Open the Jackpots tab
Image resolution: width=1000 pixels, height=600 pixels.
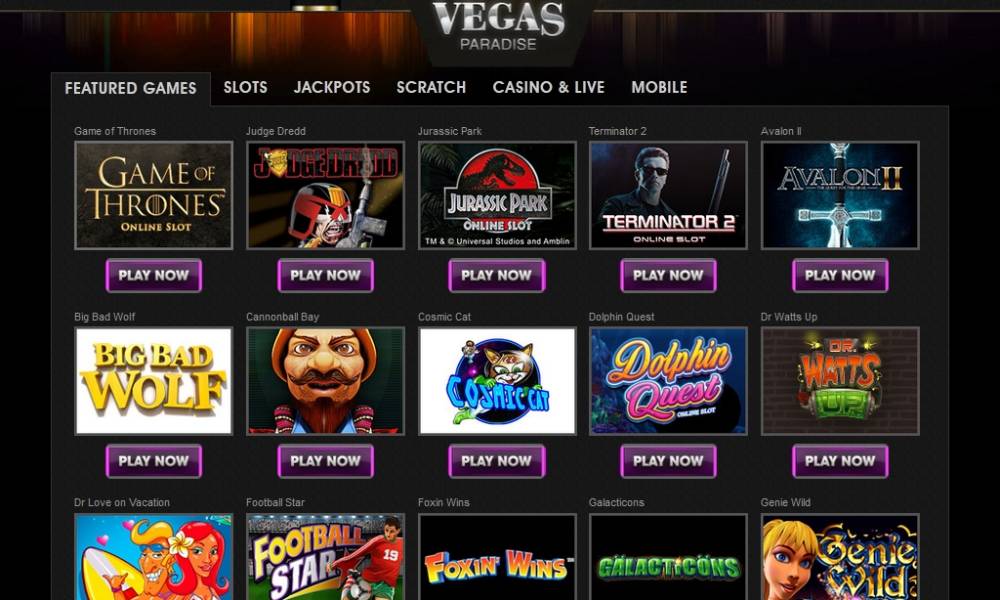332,87
